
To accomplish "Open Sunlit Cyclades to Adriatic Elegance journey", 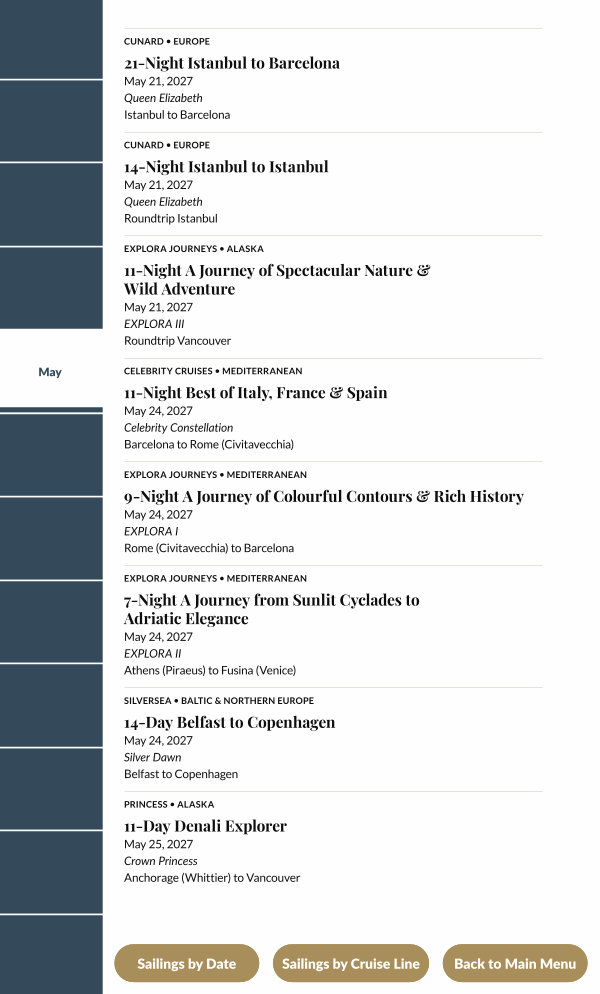I will (x=271, y=609).
